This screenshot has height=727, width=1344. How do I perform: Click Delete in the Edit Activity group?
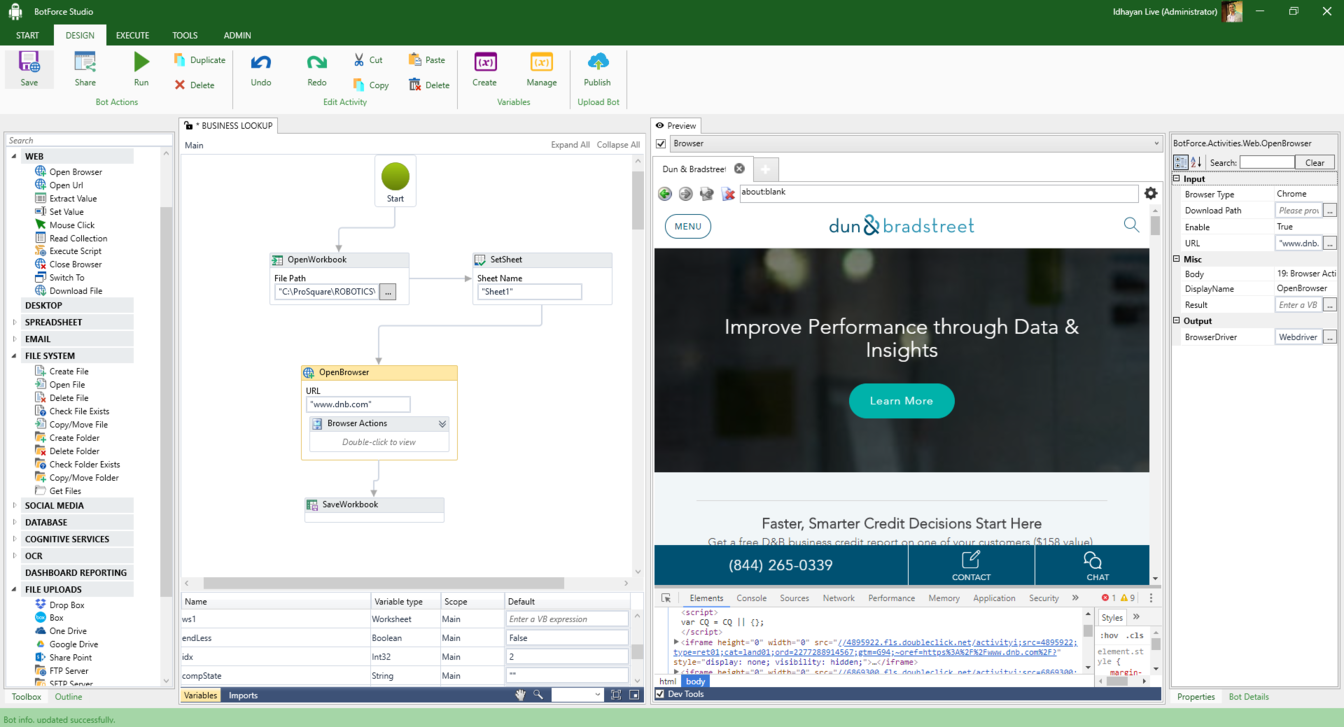429,85
